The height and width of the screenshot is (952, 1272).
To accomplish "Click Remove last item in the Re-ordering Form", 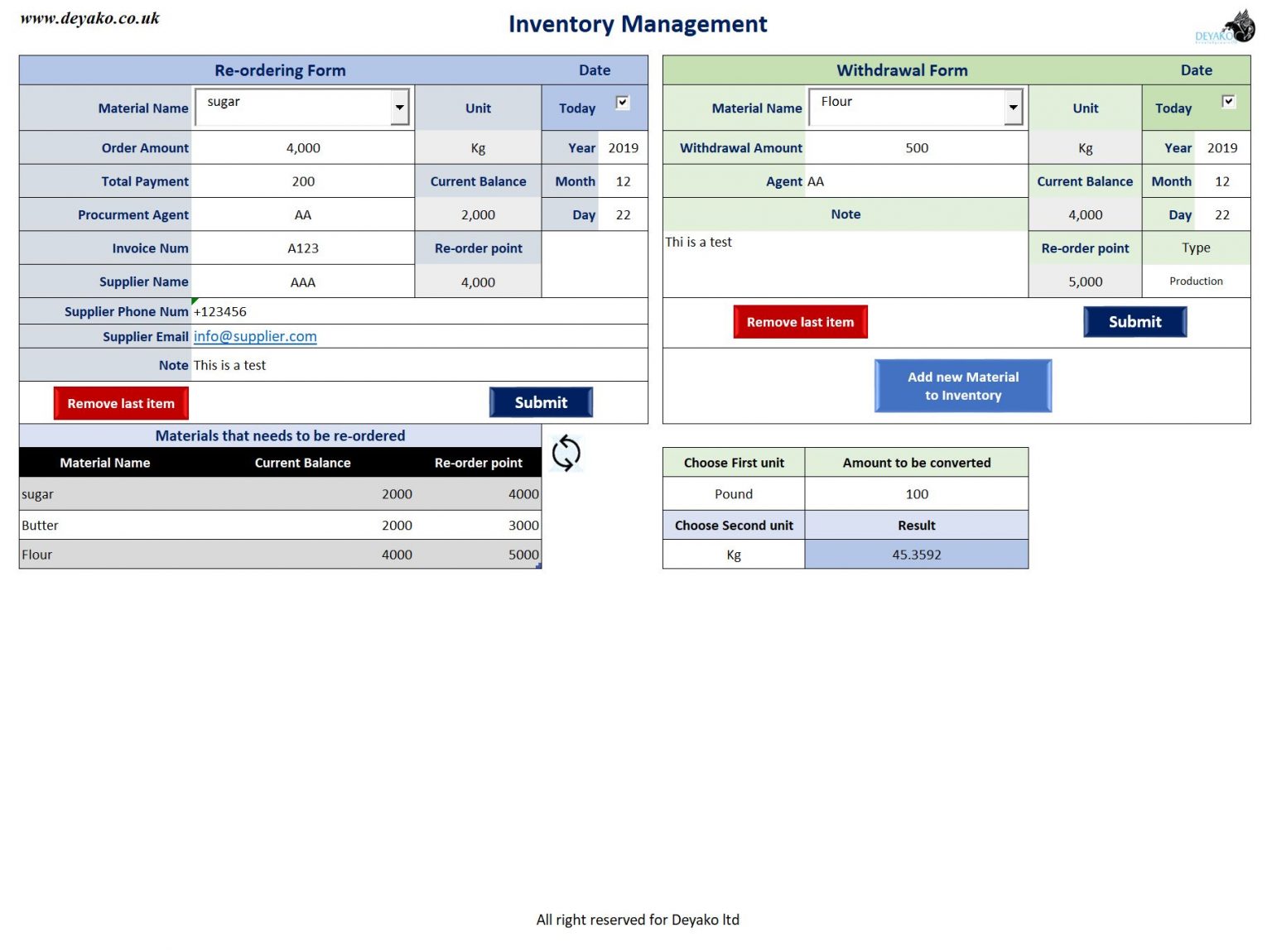I will 121,403.
